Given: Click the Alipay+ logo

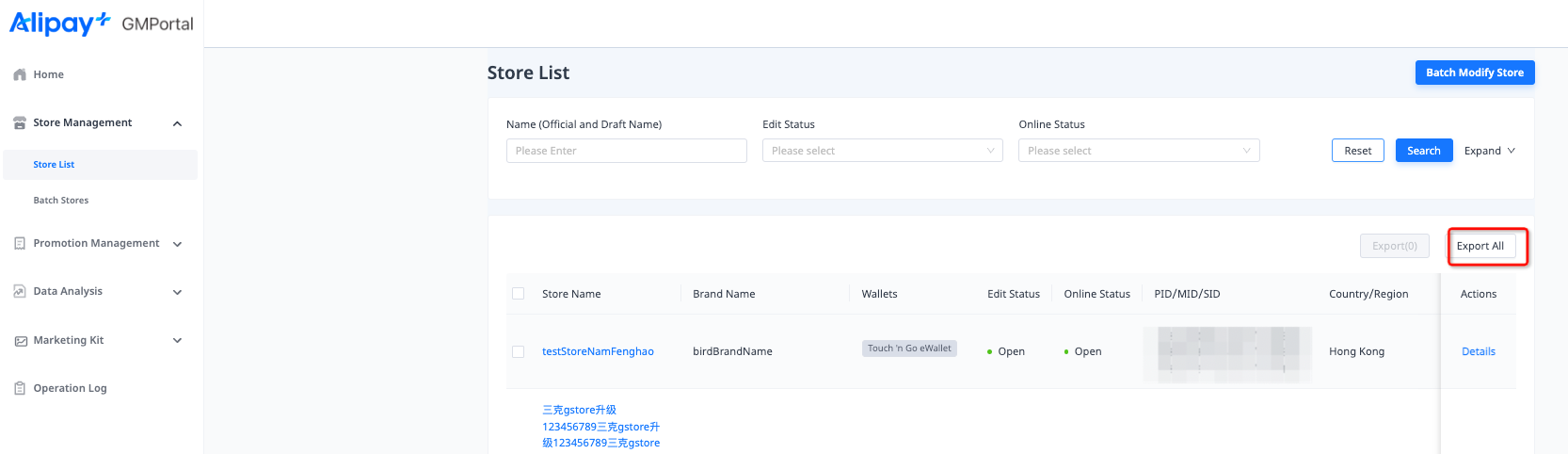Looking at the screenshot, I should click(60, 24).
